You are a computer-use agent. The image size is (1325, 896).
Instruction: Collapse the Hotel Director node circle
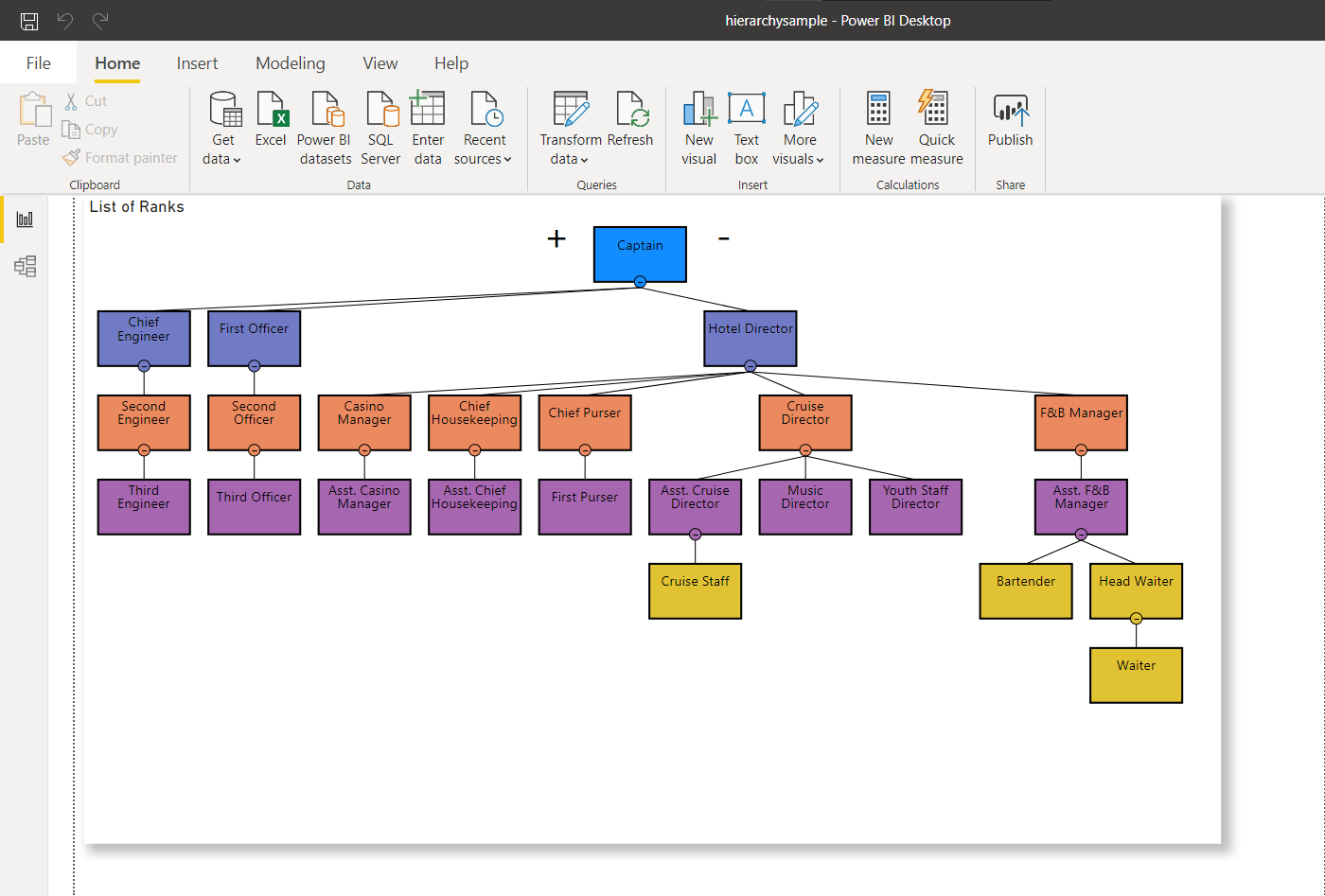750,366
